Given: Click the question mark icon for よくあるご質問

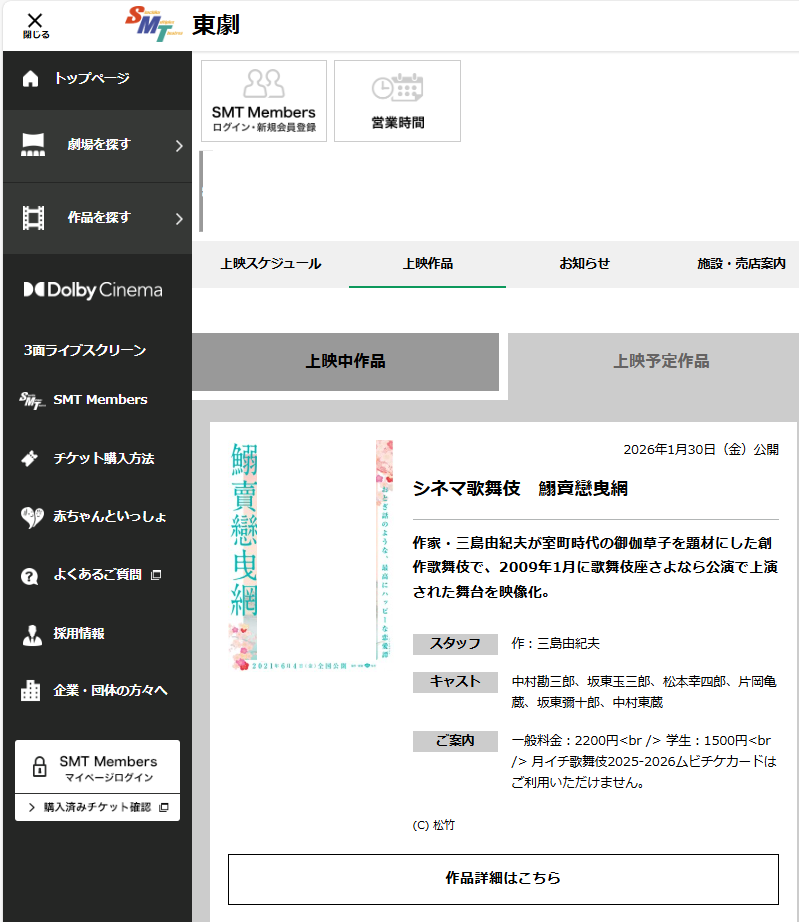Looking at the screenshot, I should coord(30,576).
